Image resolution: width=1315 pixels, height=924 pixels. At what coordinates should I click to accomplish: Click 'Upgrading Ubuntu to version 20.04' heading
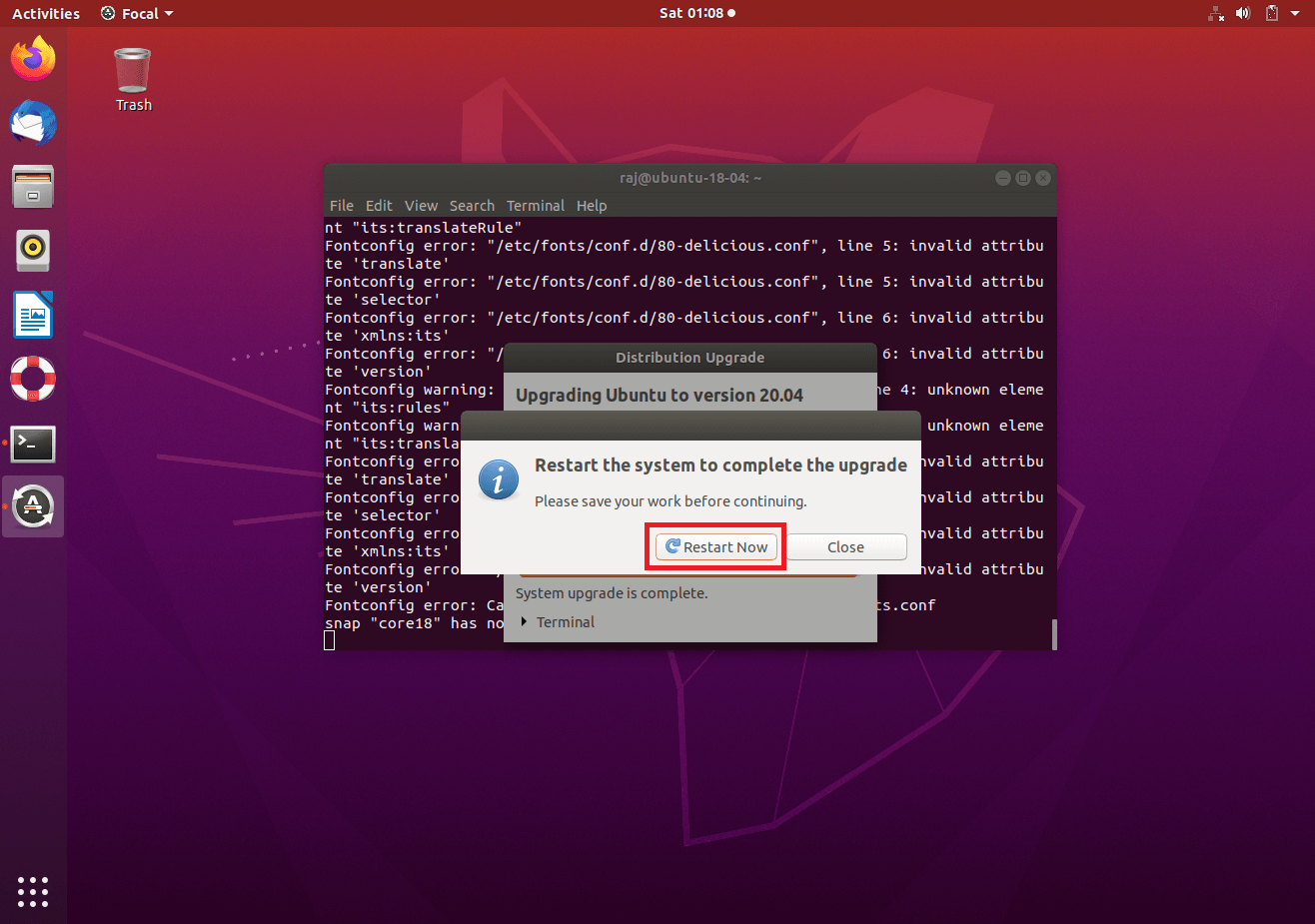(x=659, y=396)
